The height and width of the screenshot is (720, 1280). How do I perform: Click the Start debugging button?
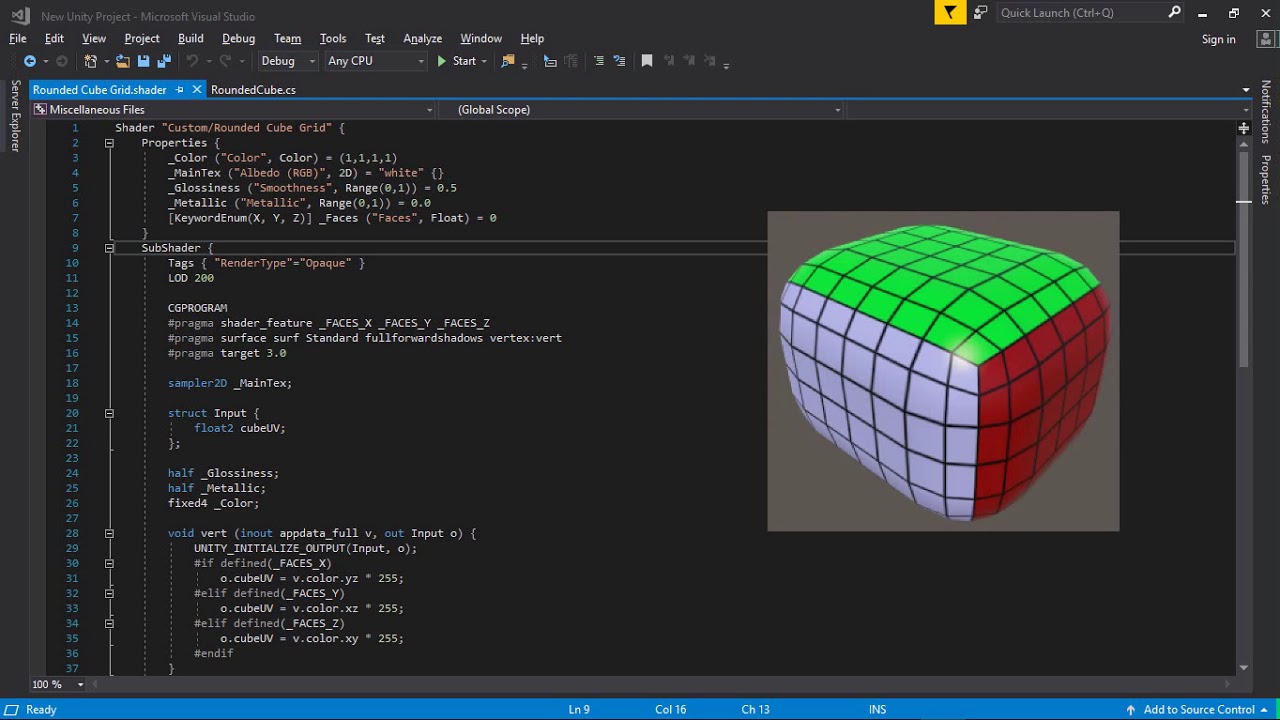pyautogui.click(x=456, y=61)
